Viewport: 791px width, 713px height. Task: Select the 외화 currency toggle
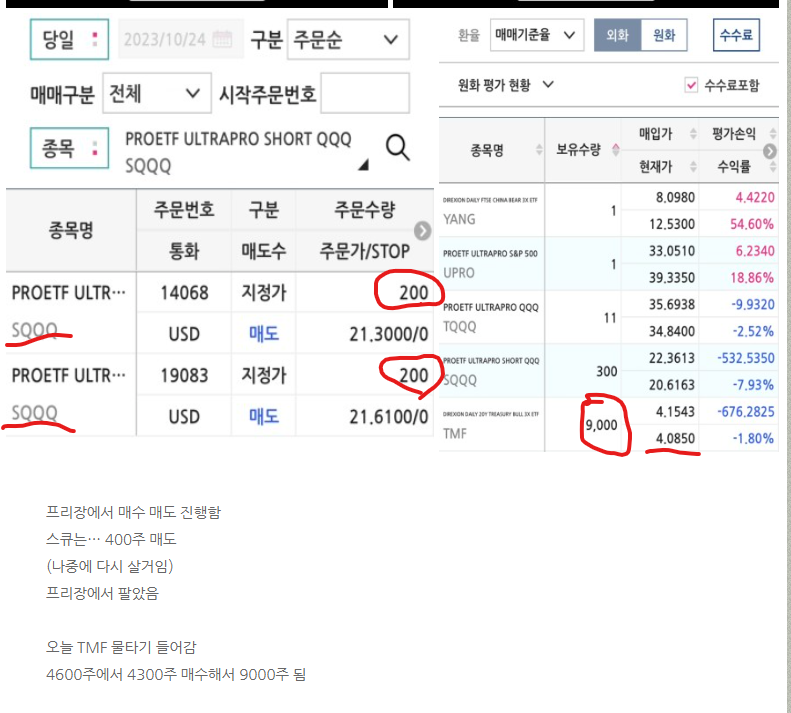click(x=617, y=35)
